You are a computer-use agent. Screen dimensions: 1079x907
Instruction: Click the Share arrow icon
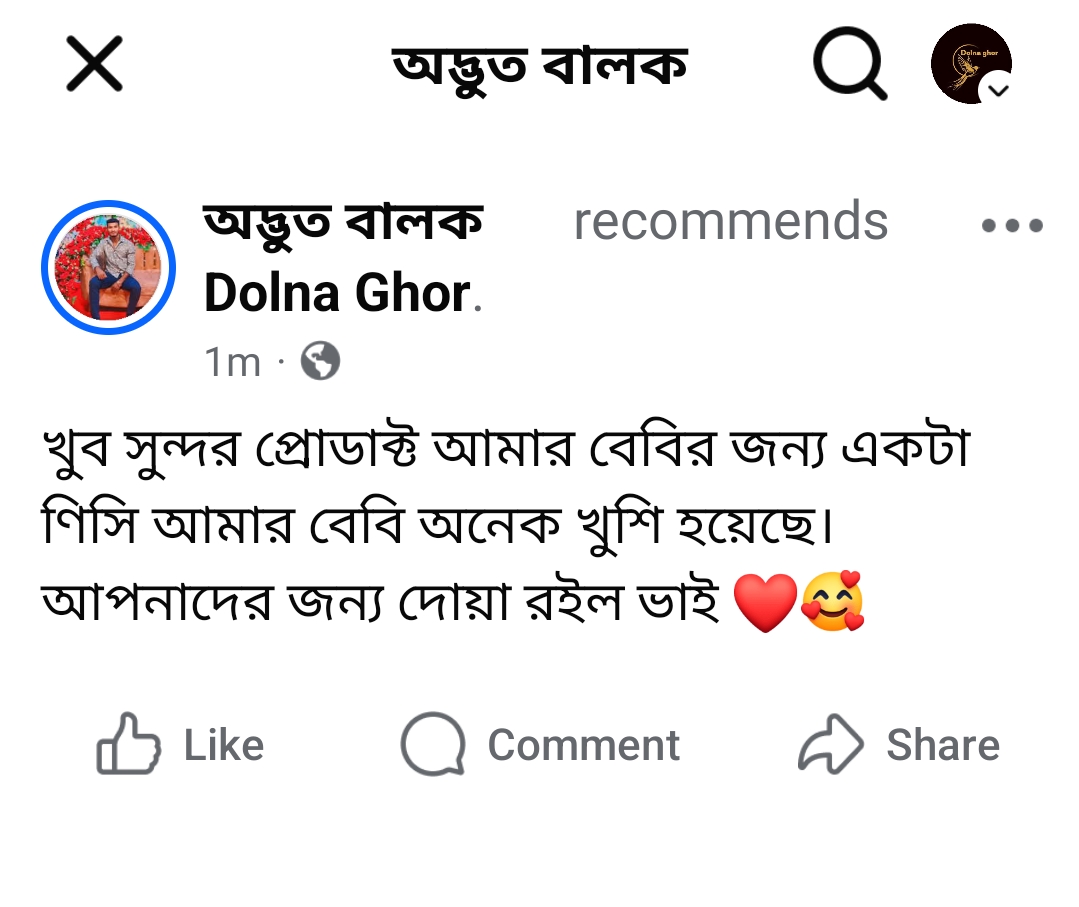tap(830, 743)
